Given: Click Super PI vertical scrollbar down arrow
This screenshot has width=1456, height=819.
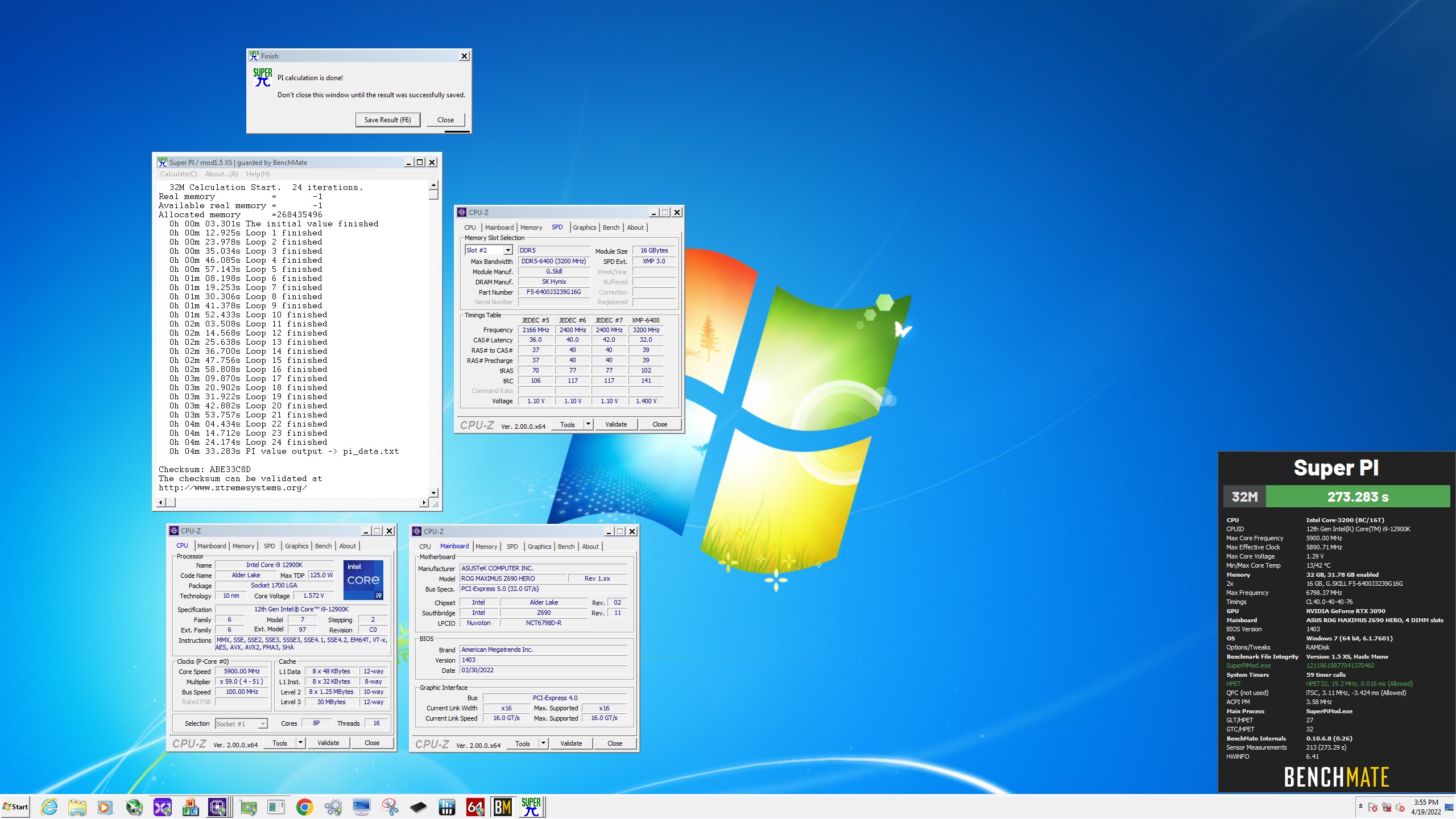Looking at the screenshot, I should coord(433,493).
